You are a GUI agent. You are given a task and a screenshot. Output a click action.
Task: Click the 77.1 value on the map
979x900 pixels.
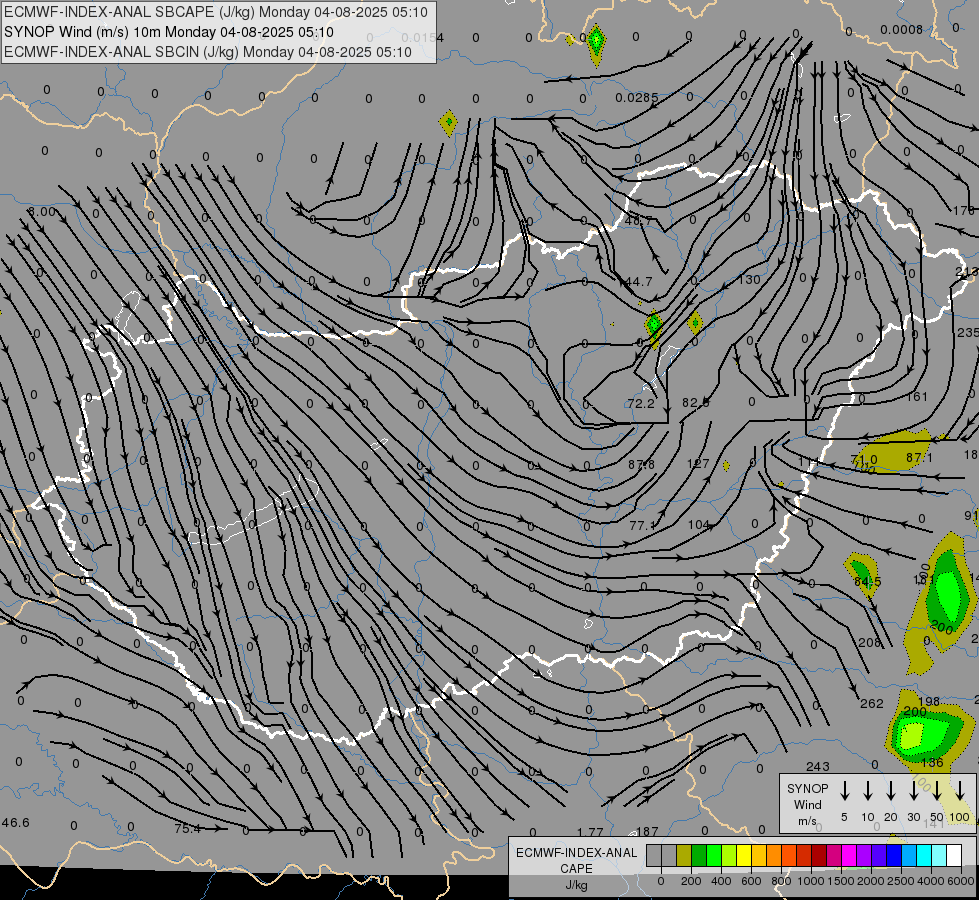pos(642,526)
